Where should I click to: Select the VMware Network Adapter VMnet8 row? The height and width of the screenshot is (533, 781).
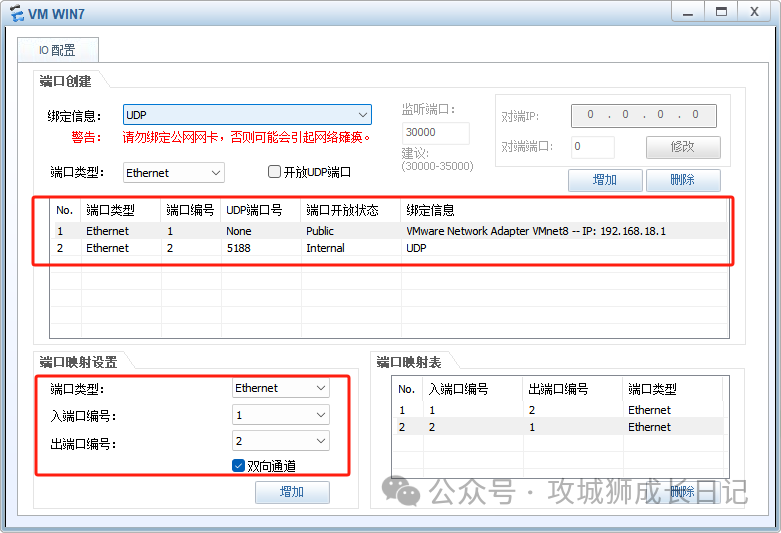[390, 231]
